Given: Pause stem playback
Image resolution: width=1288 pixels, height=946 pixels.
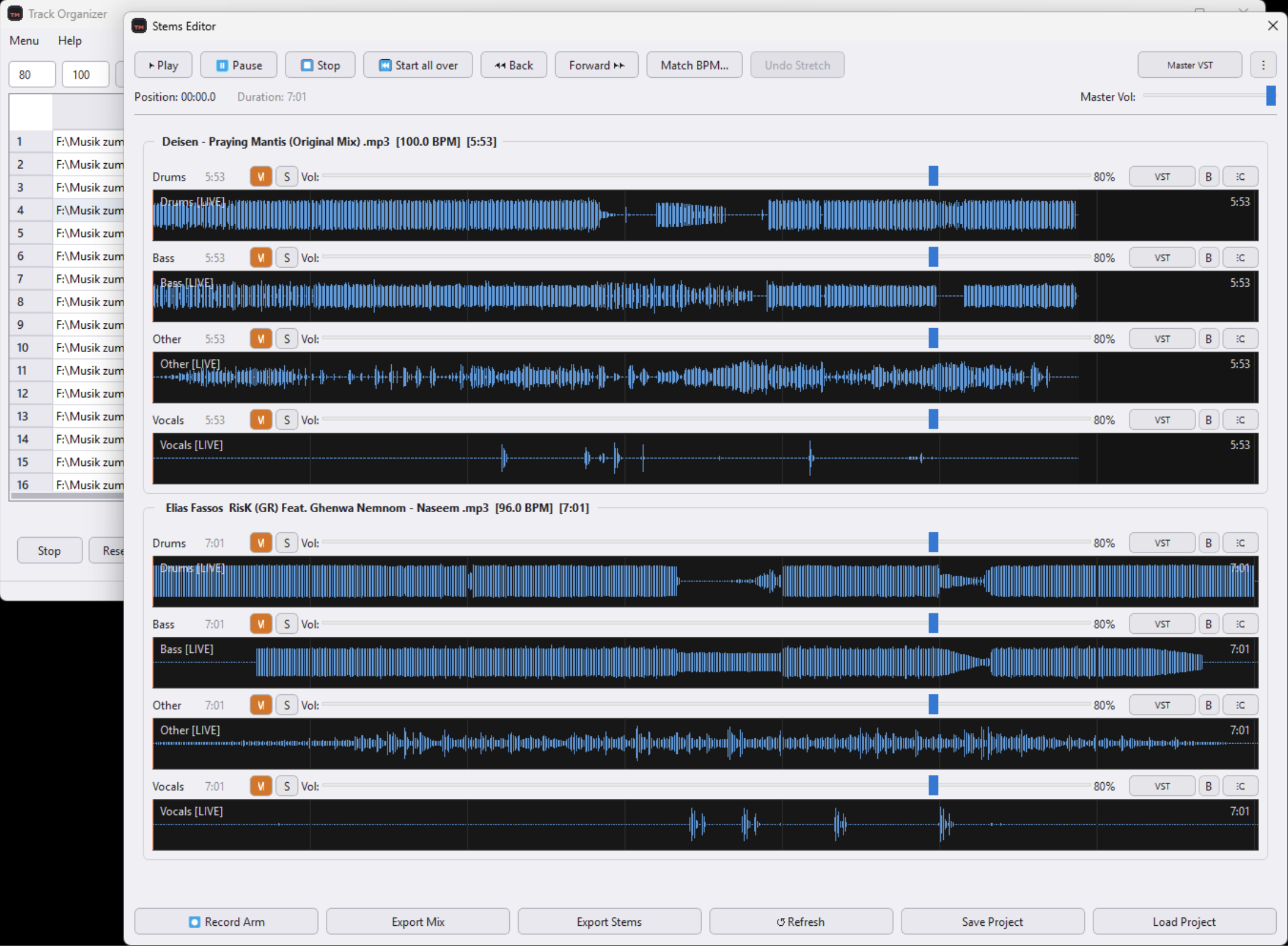Looking at the screenshot, I should point(239,65).
